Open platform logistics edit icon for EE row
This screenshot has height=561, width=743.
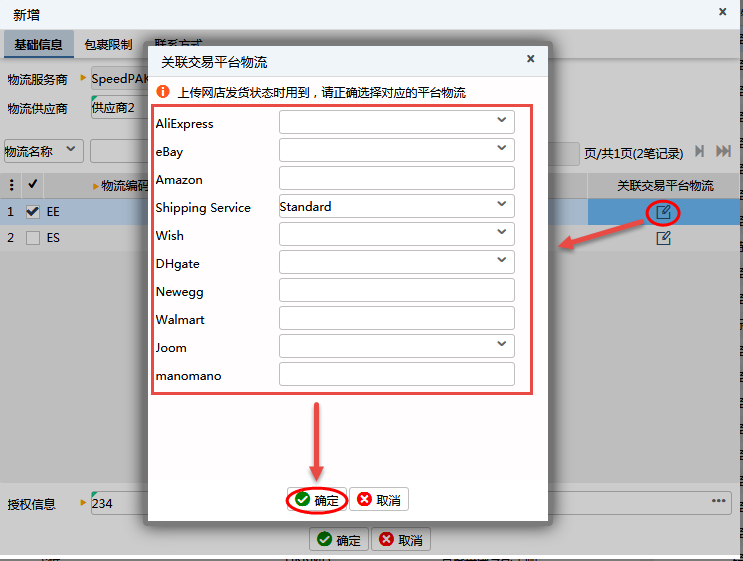tap(662, 212)
